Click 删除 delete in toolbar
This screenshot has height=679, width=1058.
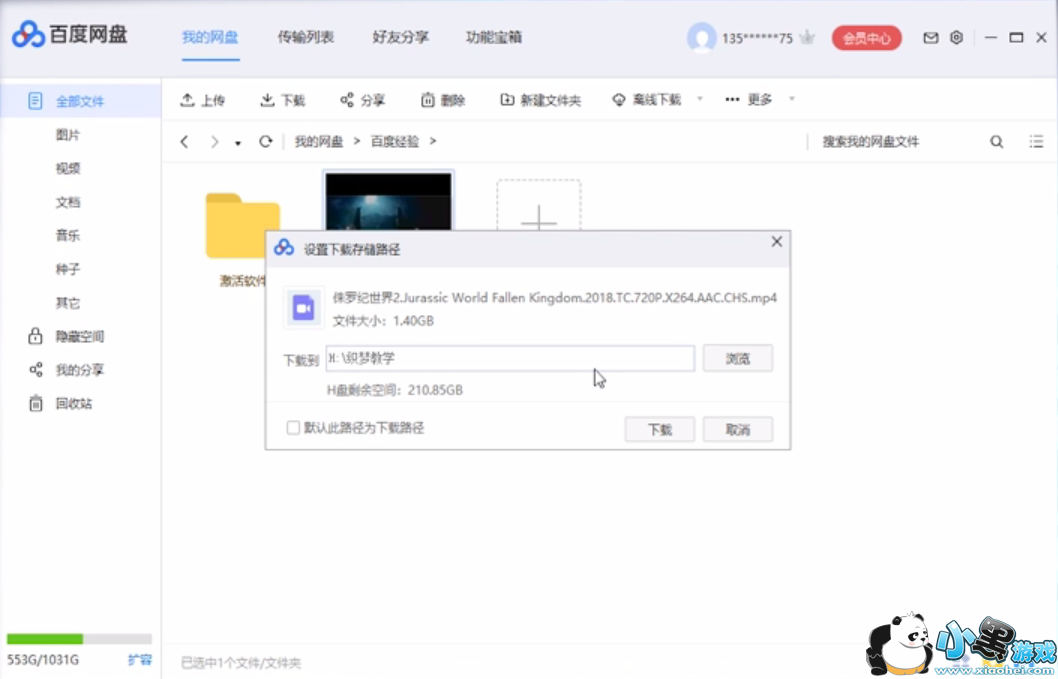(443, 100)
